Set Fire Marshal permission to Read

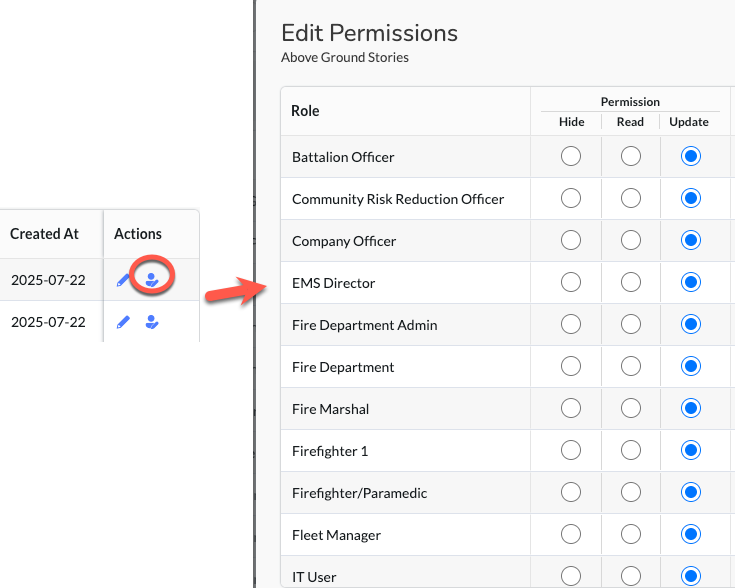pyautogui.click(x=630, y=408)
